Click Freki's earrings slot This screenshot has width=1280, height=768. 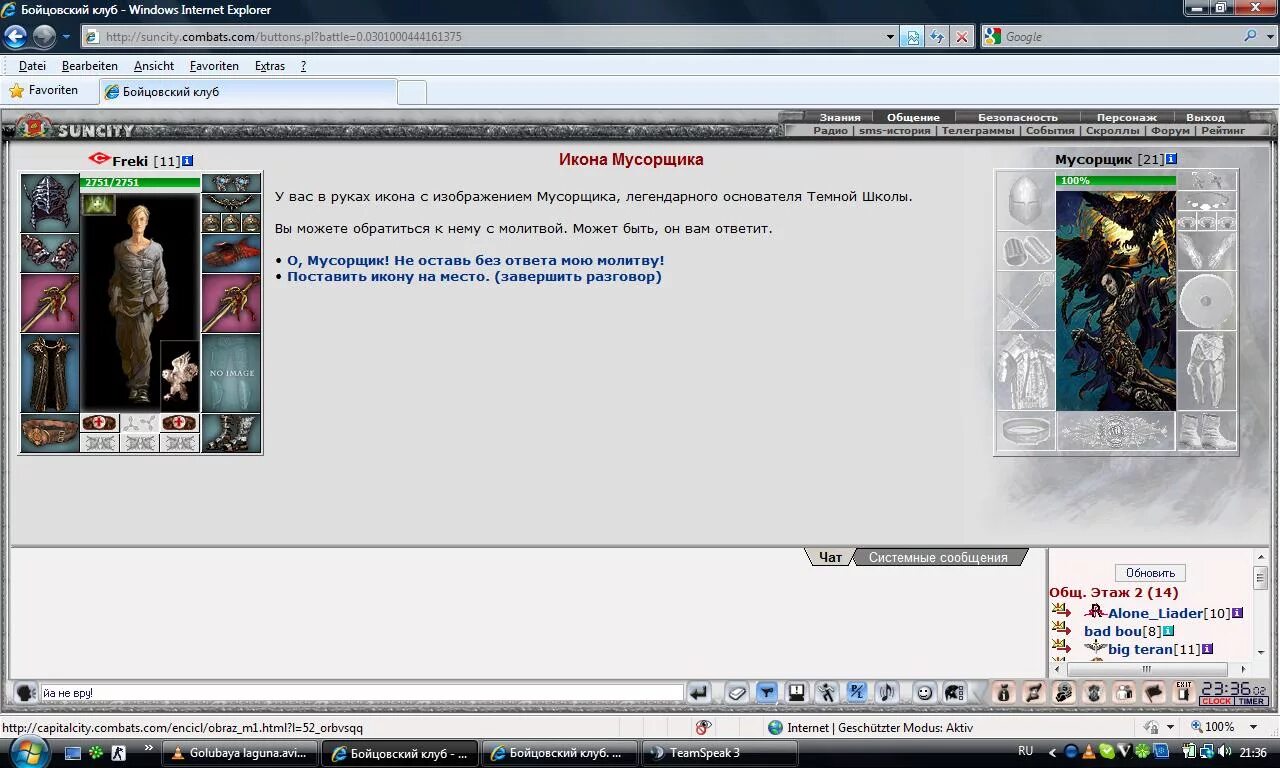(x=231, y=184)
